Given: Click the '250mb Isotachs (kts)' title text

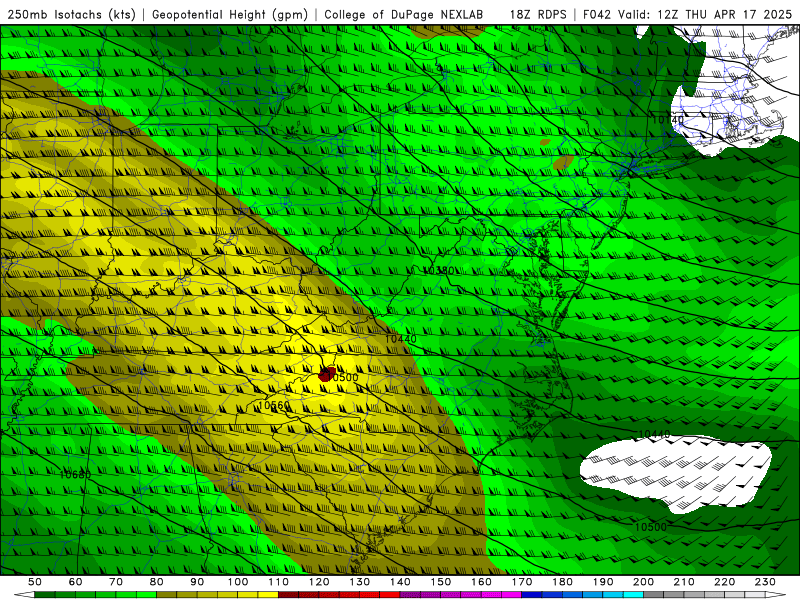Looking at the screenshot, I should tap(71, 14).
